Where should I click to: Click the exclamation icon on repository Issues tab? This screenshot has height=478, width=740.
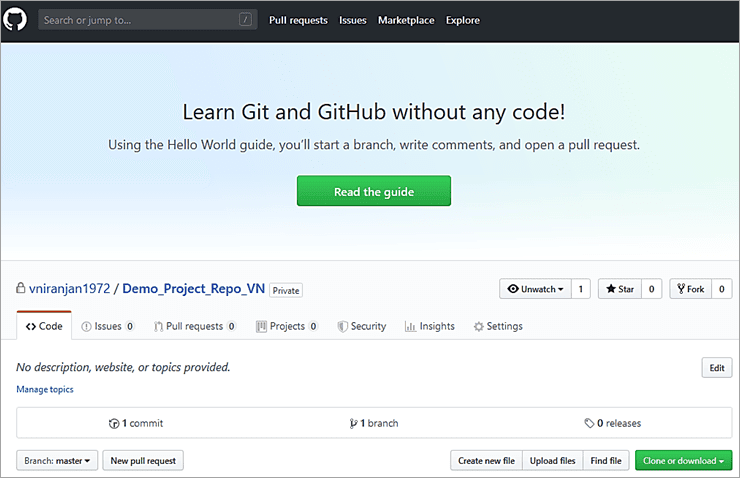(86, 327)
